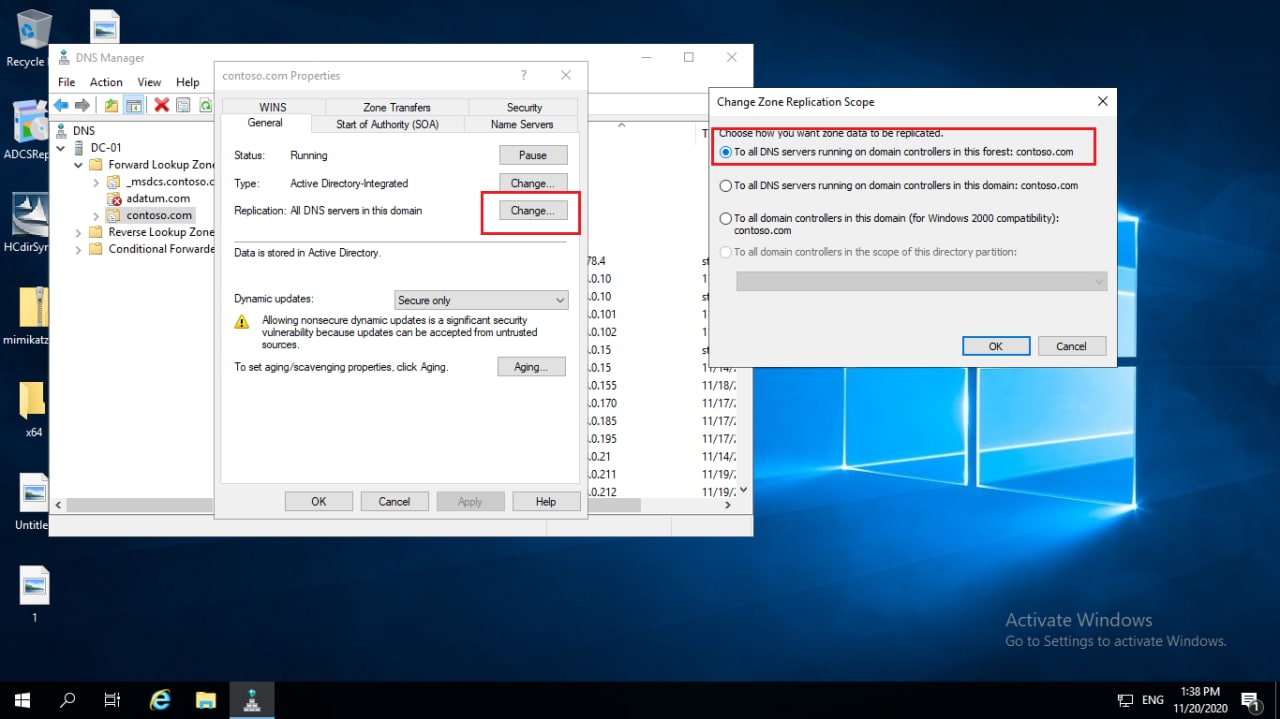Click Change button next to Replication

(x=533, y=211)
